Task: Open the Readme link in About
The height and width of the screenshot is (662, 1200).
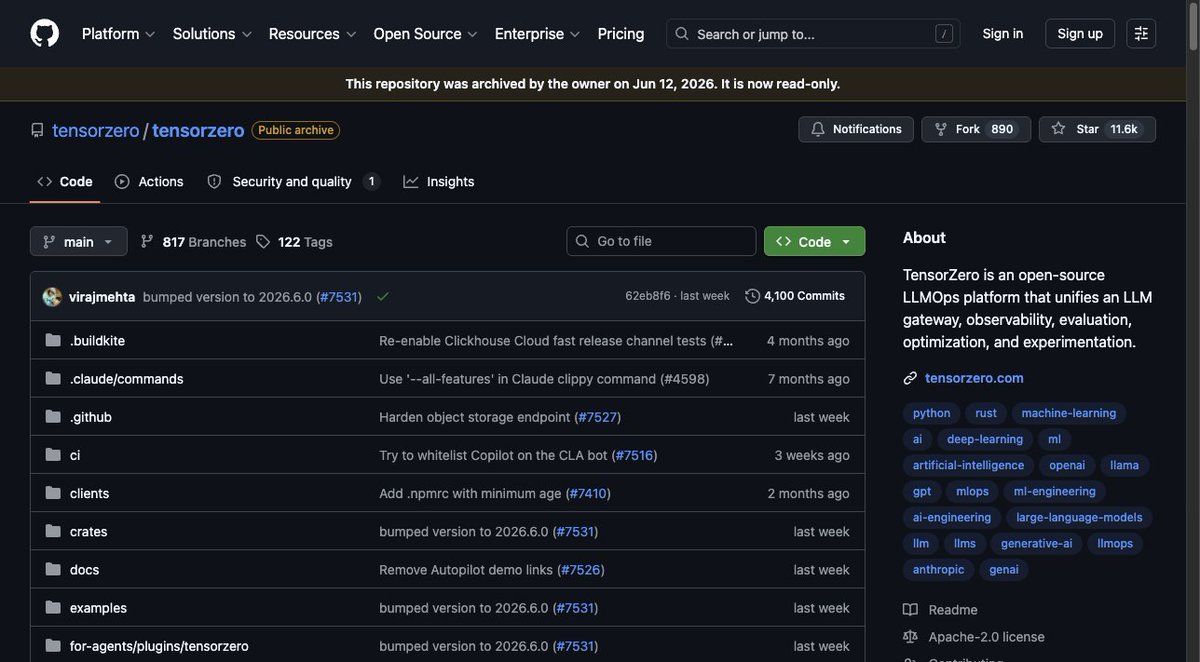Action: [x=953, y=610]
